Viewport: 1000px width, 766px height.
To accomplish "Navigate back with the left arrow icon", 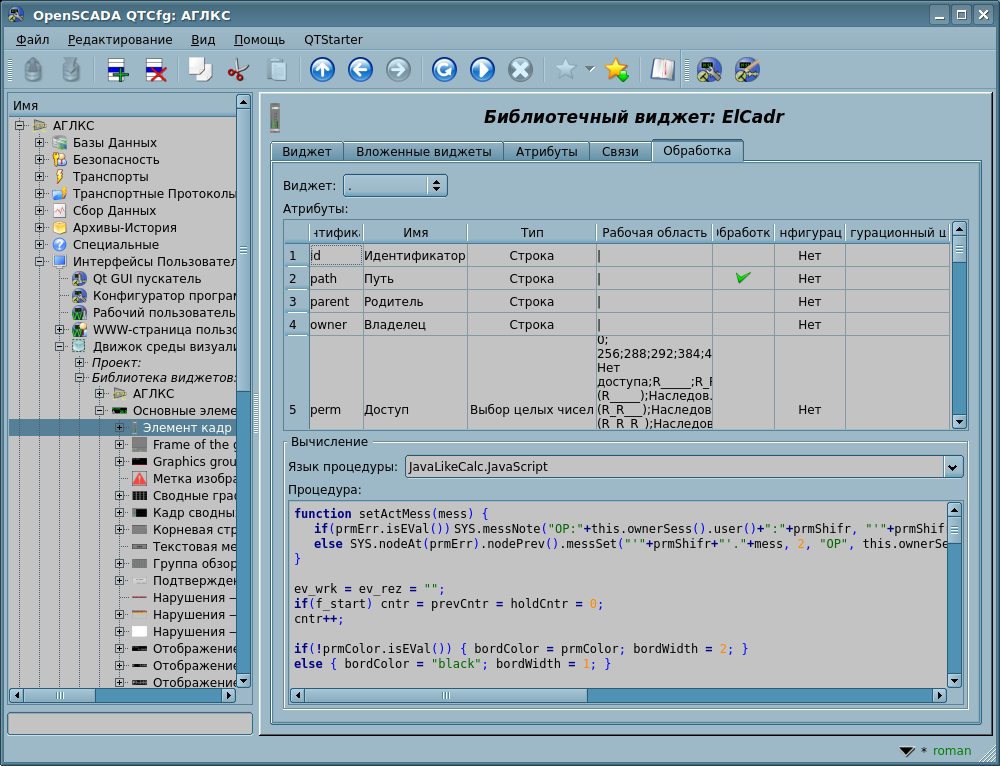I will point(360,70).
